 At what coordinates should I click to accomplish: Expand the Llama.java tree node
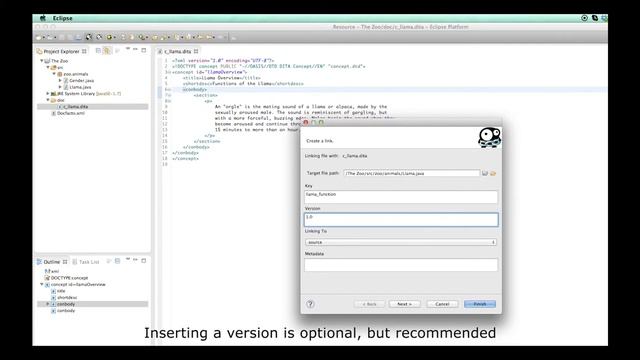60,87
